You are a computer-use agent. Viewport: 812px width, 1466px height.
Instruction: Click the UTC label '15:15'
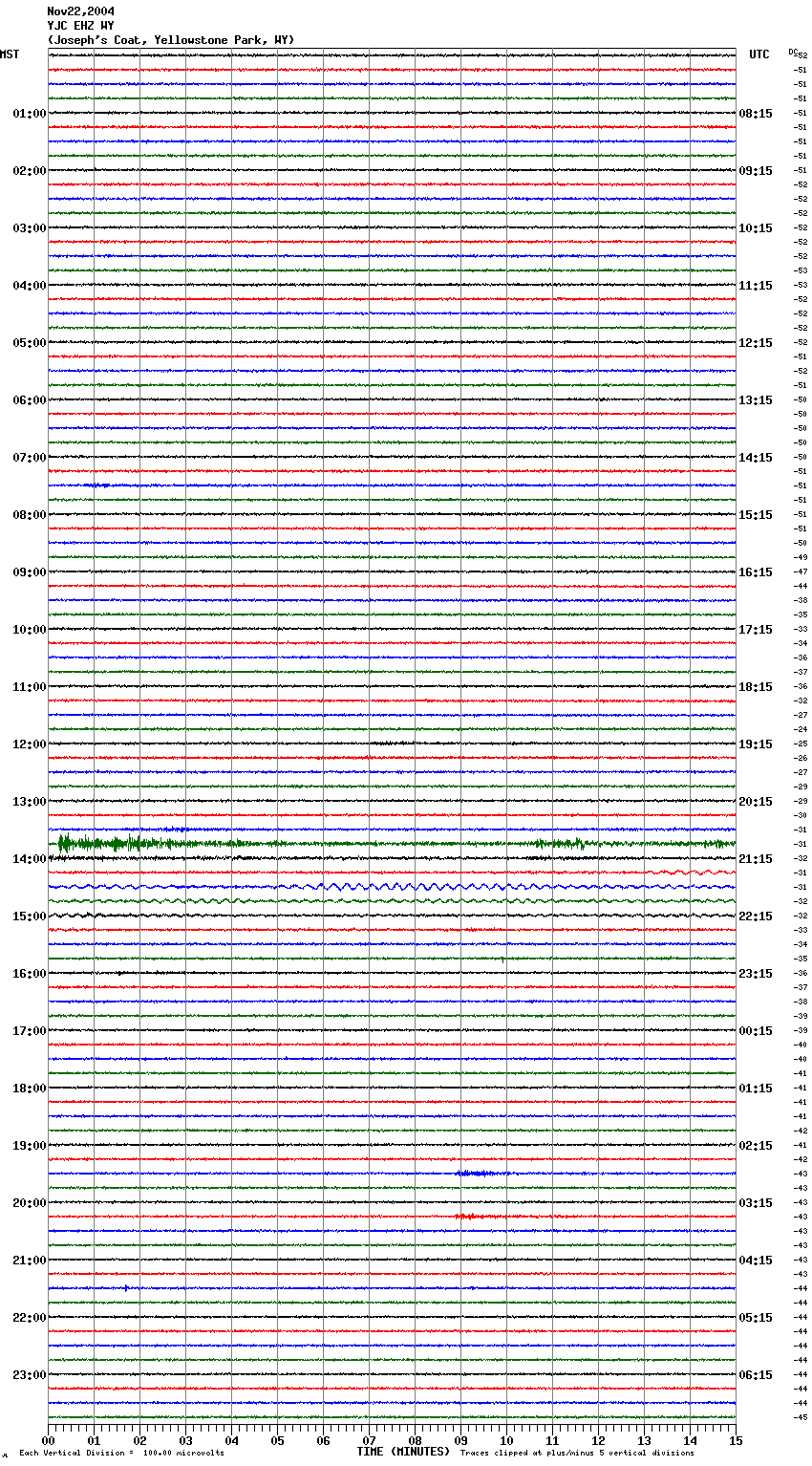[756, 515]
